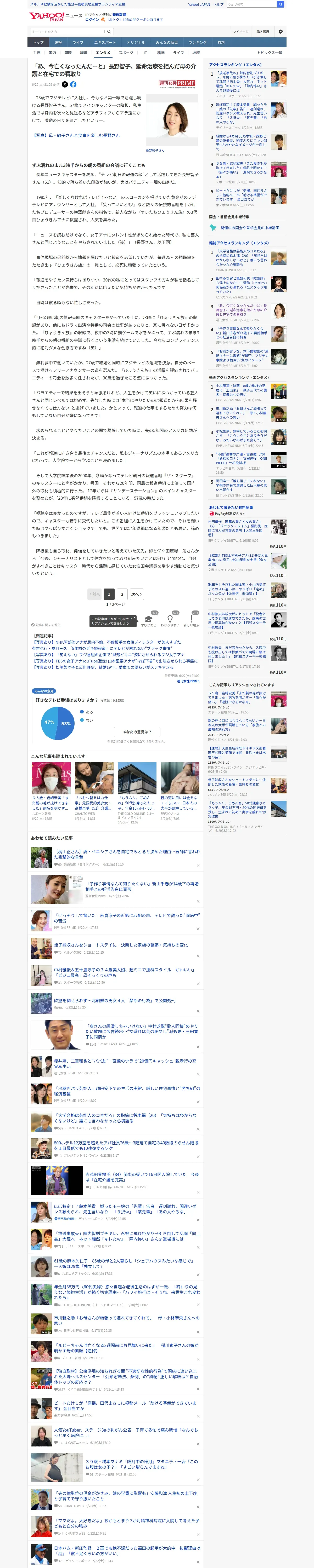Click the 週刊女性PRIME publisher logo
This screenshot has height=1568, width=314.
point(177,84)
